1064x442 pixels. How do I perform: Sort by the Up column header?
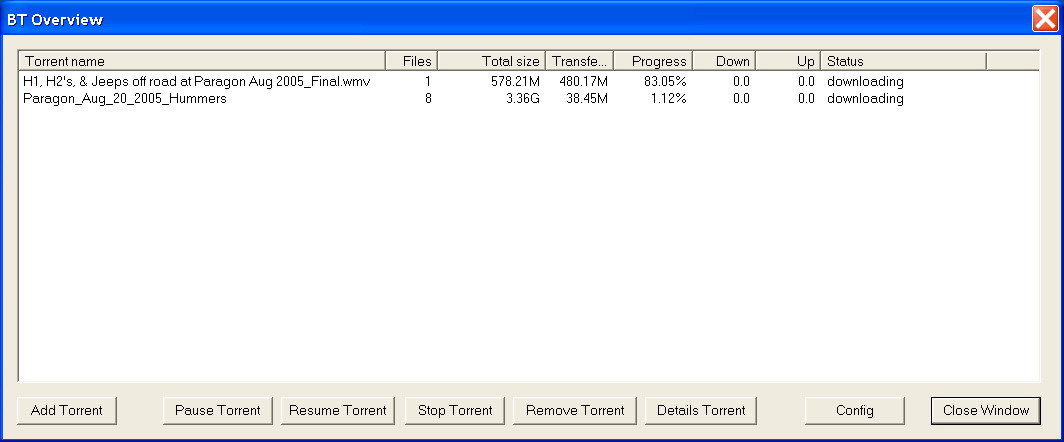click(x=788, y=61)
